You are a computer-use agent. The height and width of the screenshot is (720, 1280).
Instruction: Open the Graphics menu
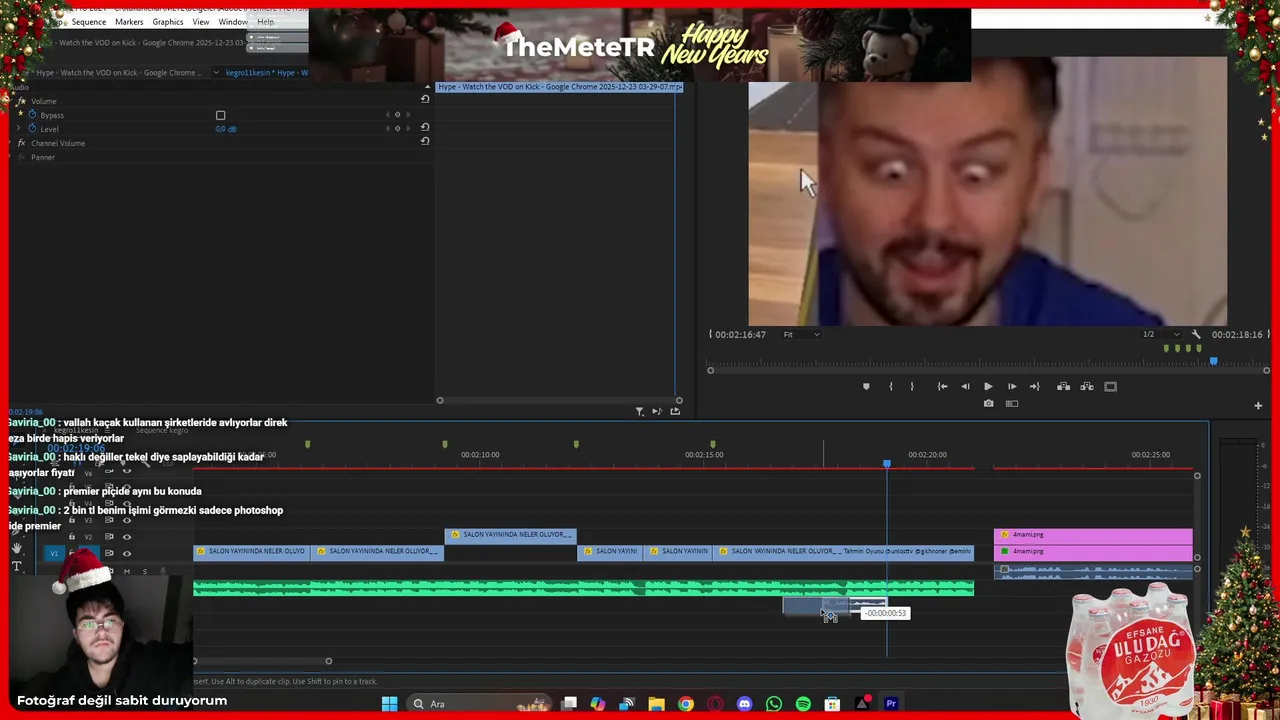(168, 22)
